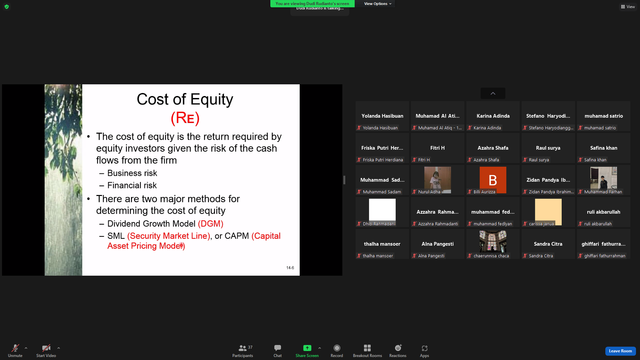
Task: Select Fitri H's participant tile
Action: pyautogui.click(x=438, y=148)
